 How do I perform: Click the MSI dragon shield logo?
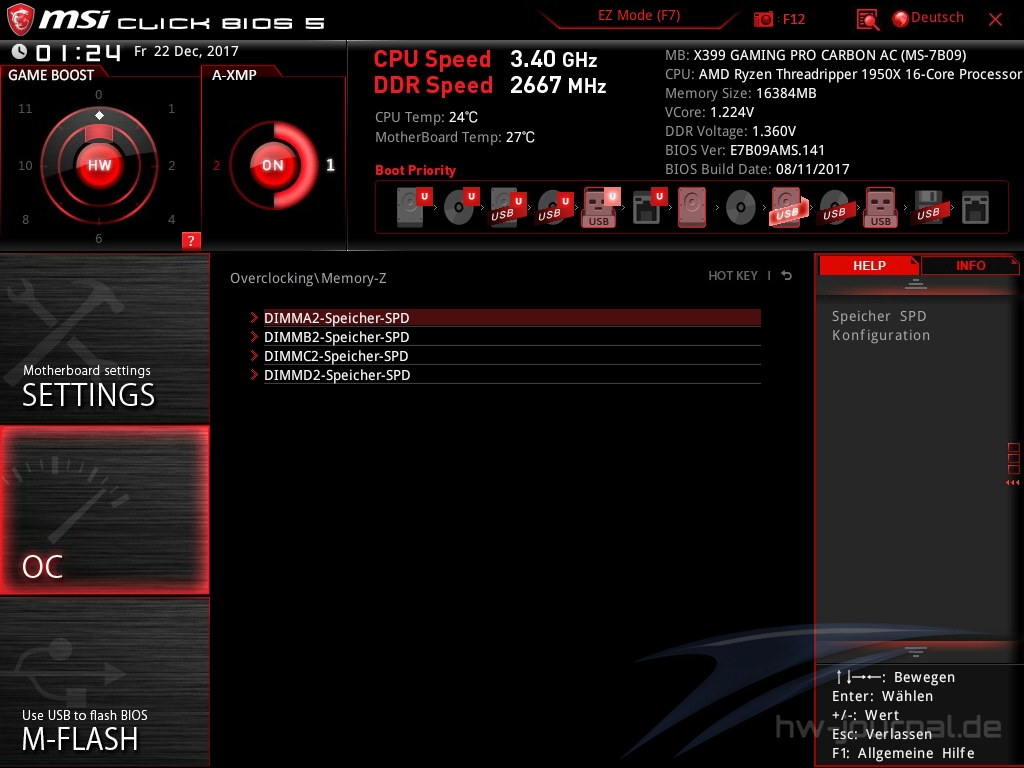[20, 20]
